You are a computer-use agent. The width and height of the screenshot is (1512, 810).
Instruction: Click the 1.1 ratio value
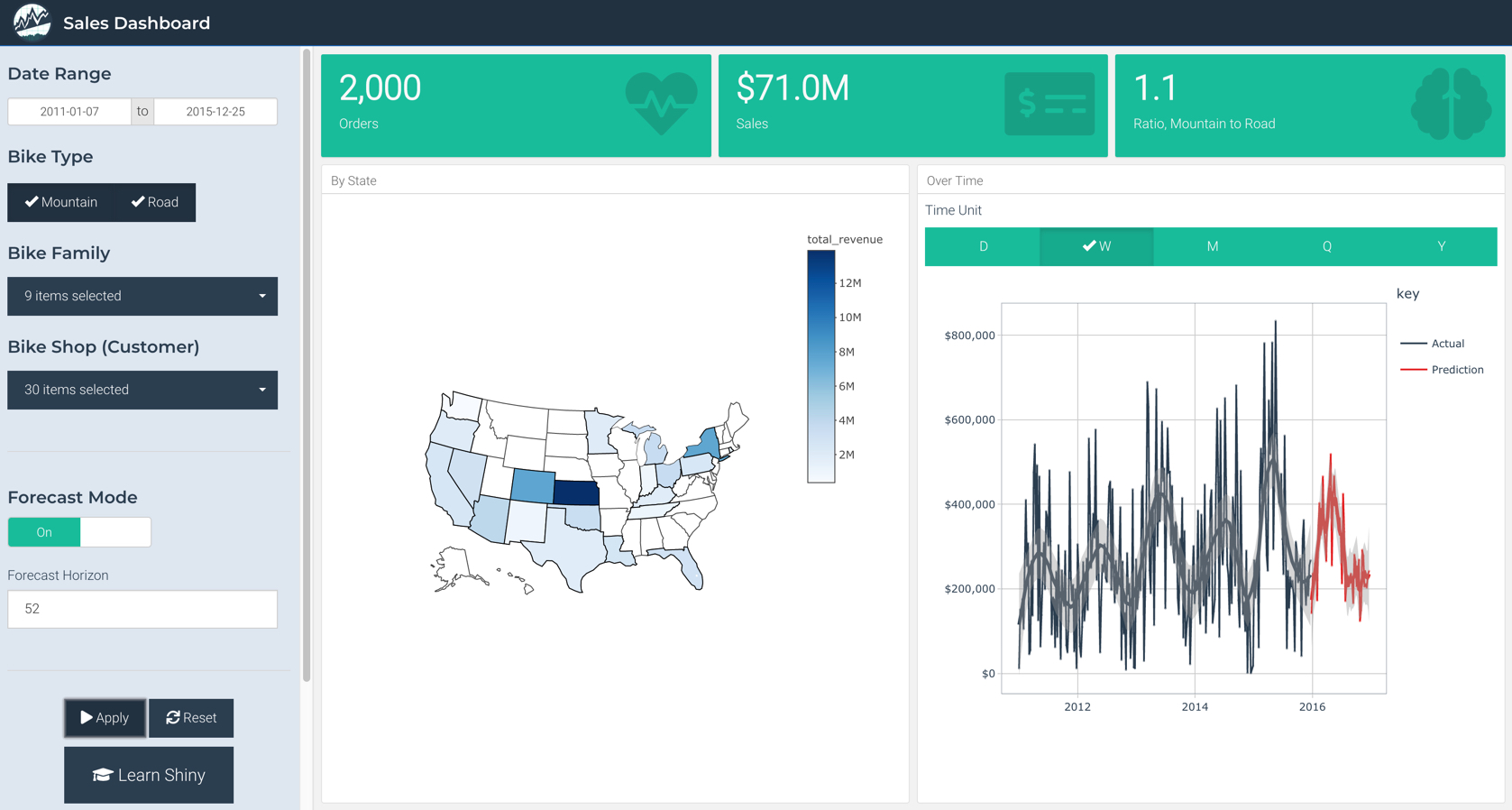point(1155,88)
